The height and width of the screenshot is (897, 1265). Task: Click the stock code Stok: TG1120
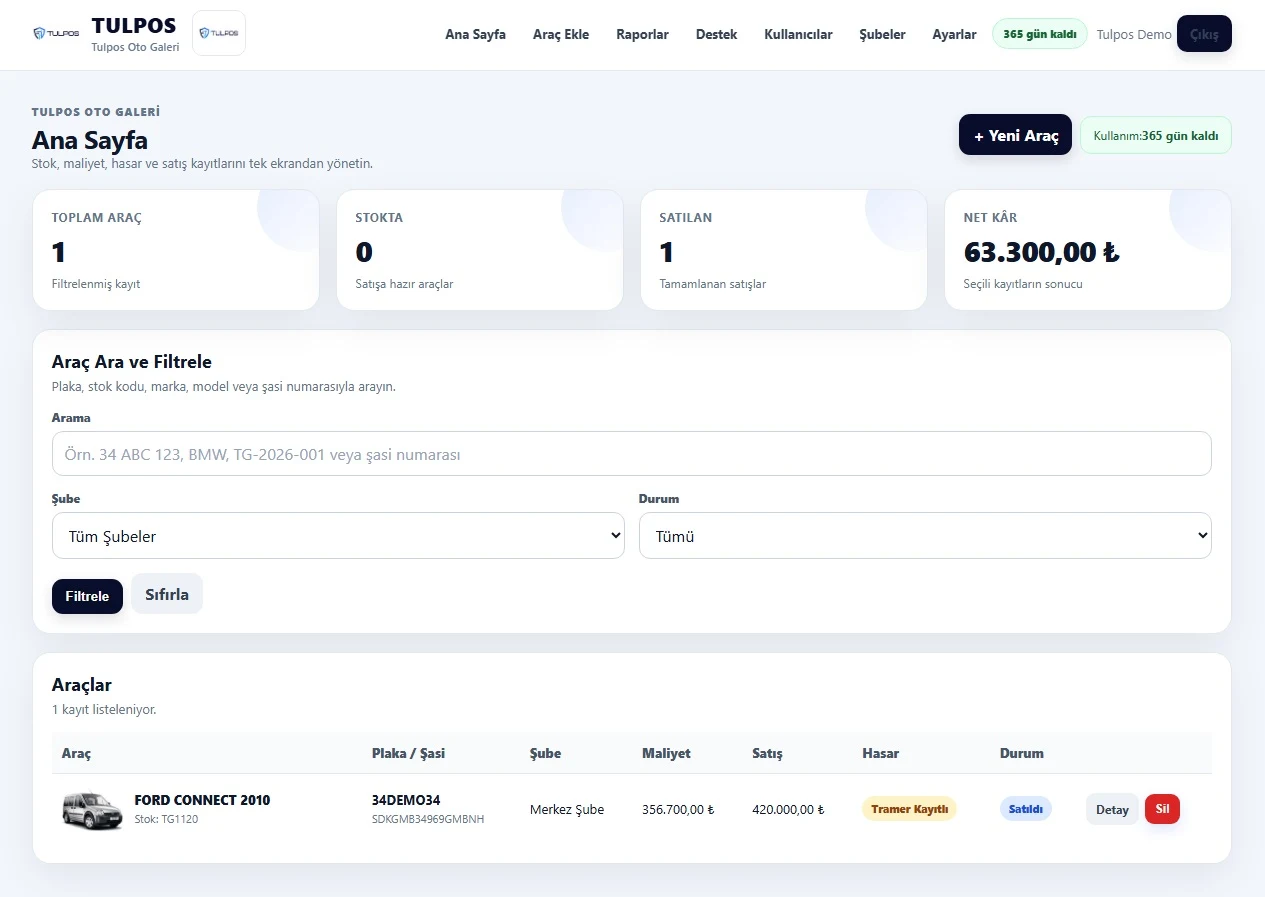[168, 819]
